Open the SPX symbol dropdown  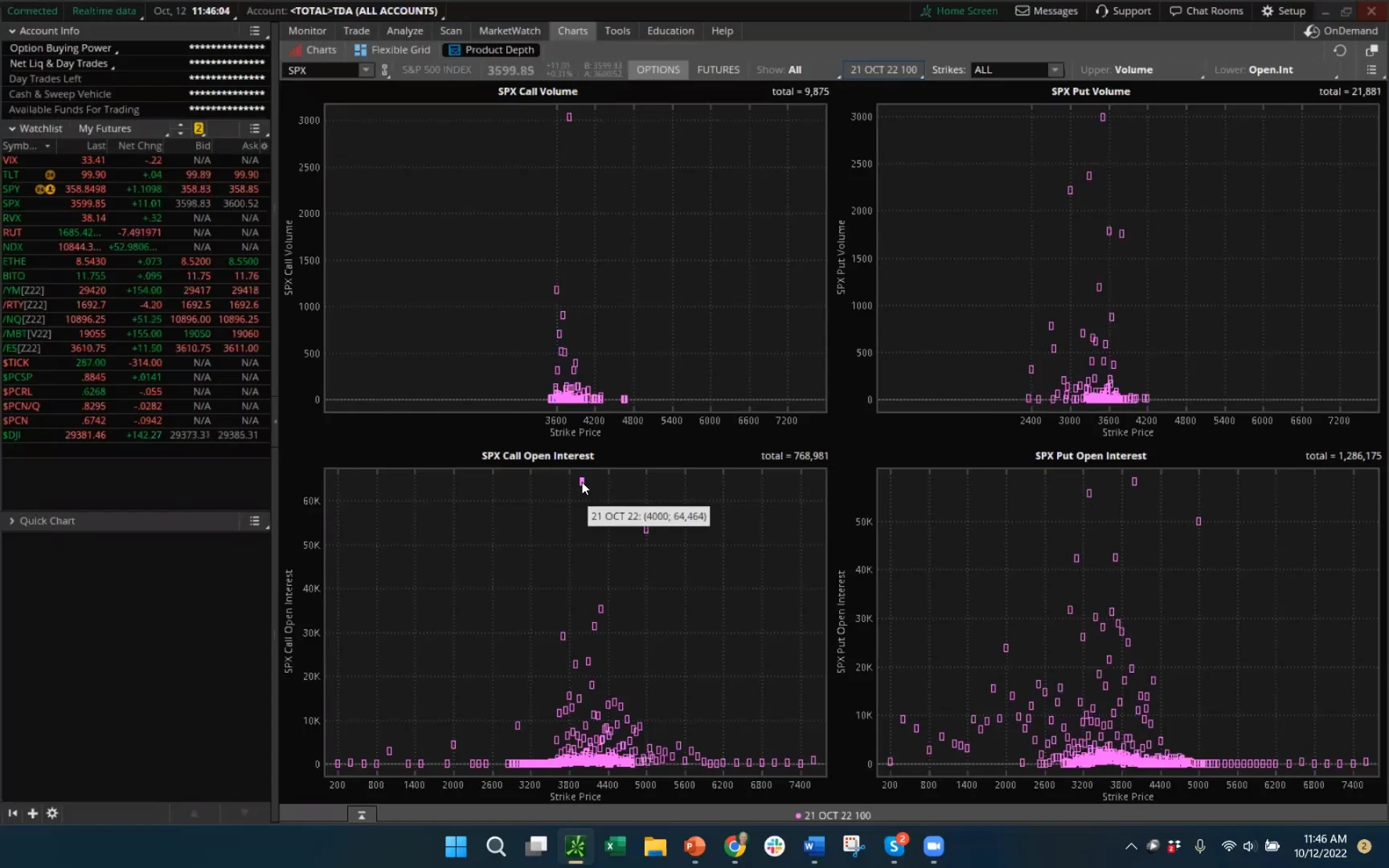366,70
